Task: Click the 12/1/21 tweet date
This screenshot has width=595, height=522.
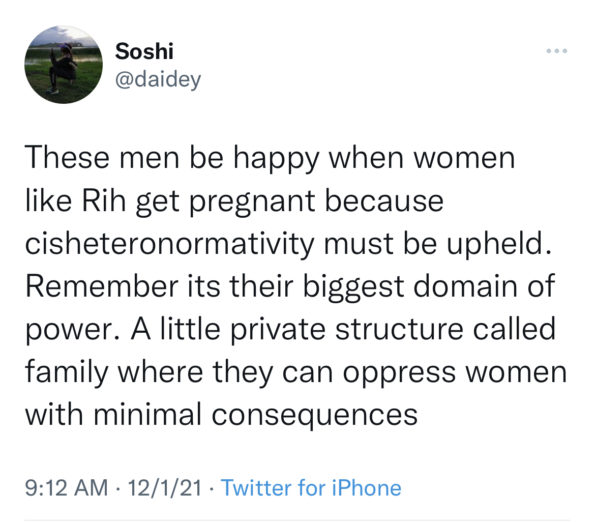Action: click(x=164, y=487)
